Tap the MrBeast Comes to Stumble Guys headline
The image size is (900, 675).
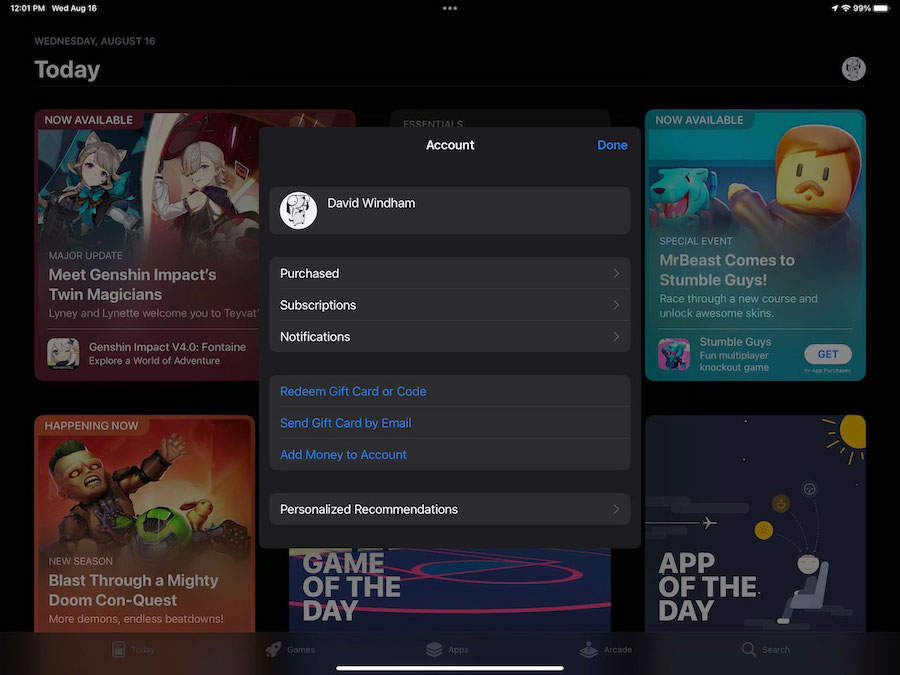click(x=727, y=270)
